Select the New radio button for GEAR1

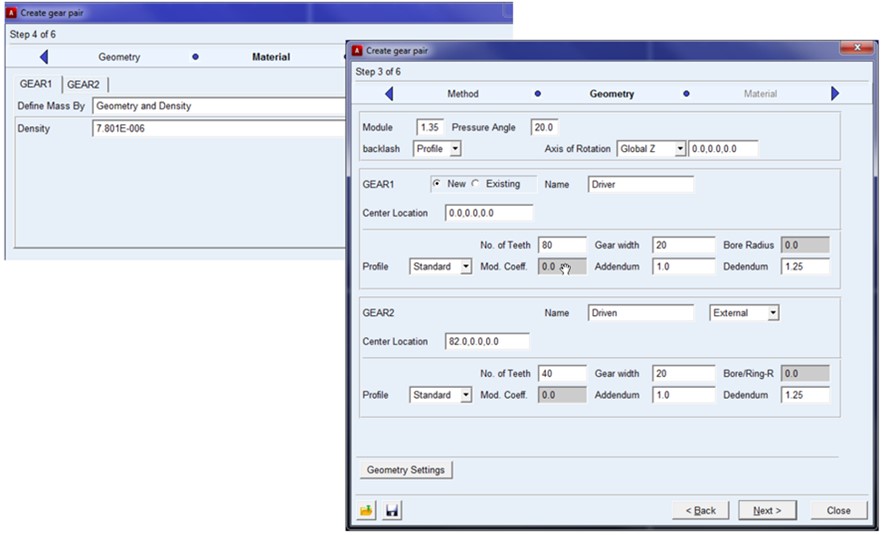(x=437, y=184)
